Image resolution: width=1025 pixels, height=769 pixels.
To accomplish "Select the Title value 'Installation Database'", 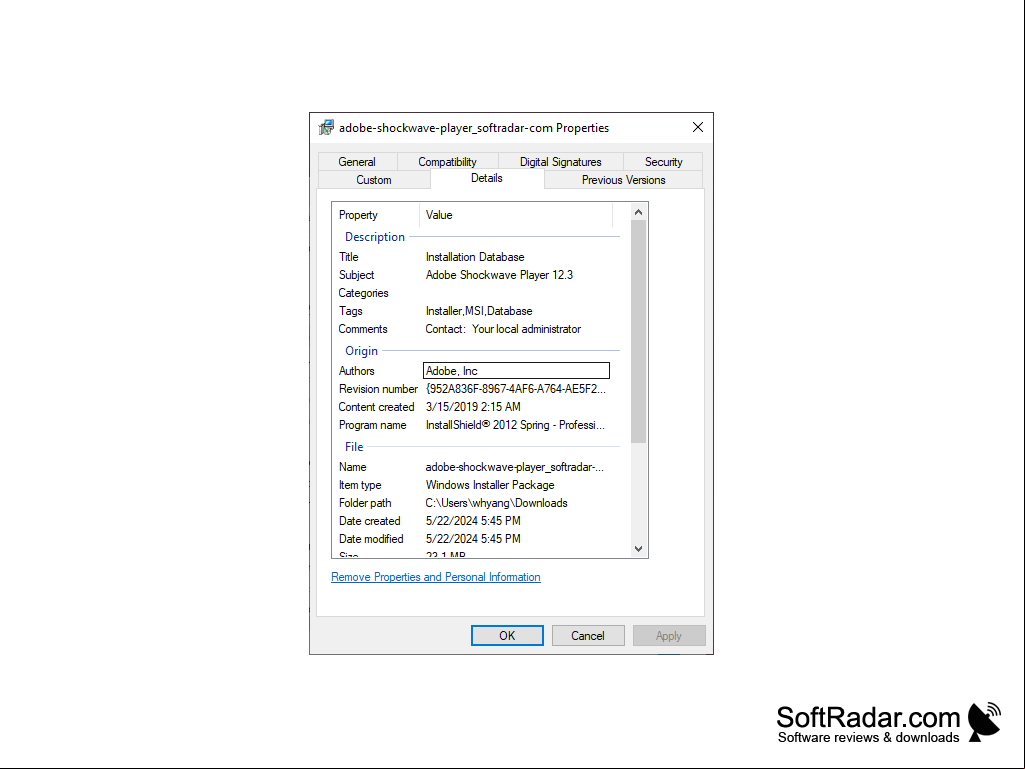I will click(475, 257).
